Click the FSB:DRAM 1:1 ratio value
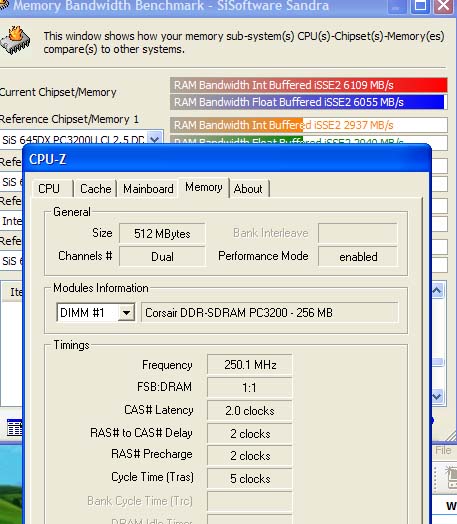 tap(250, 387)
